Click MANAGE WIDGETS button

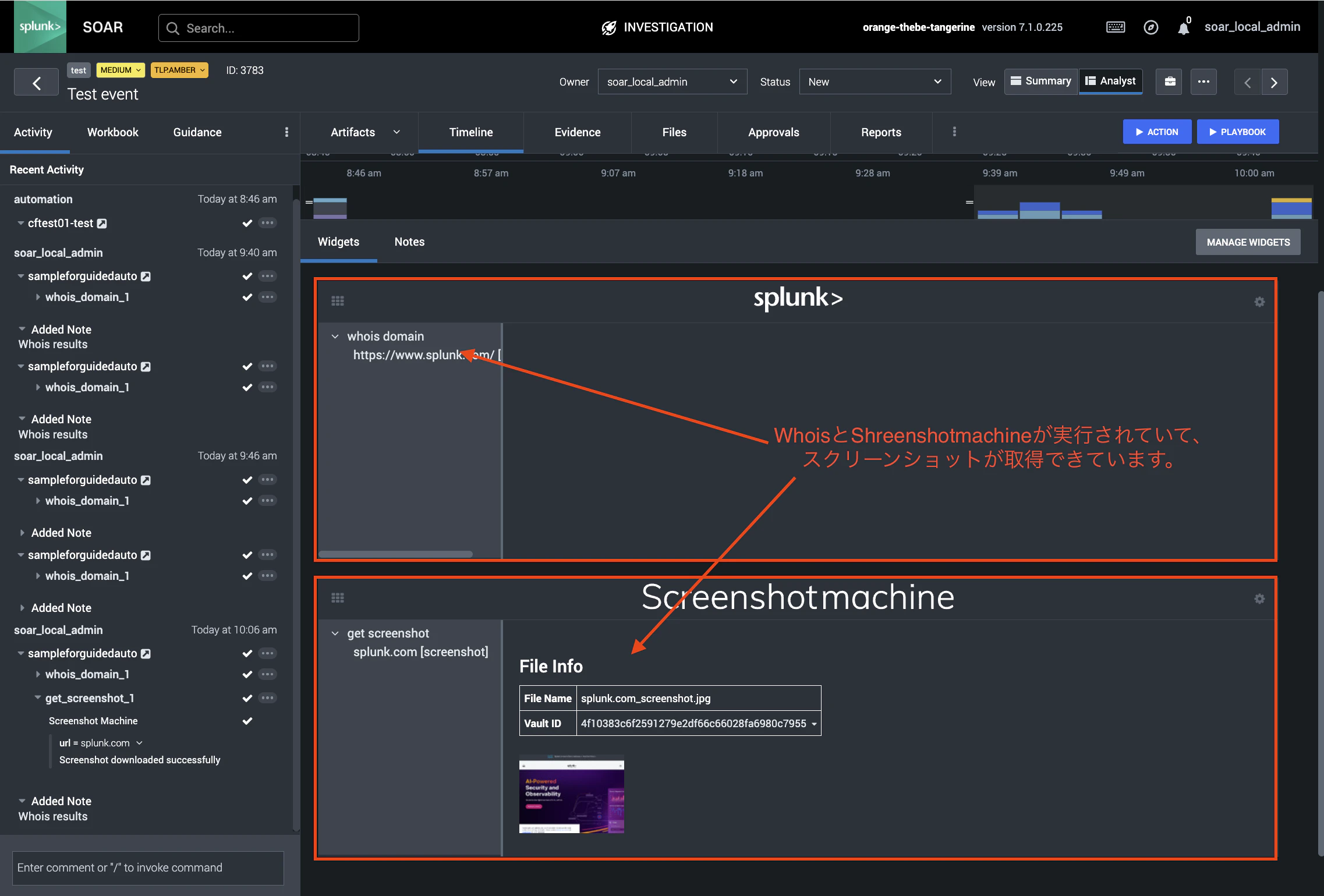tap(1248, 242)
